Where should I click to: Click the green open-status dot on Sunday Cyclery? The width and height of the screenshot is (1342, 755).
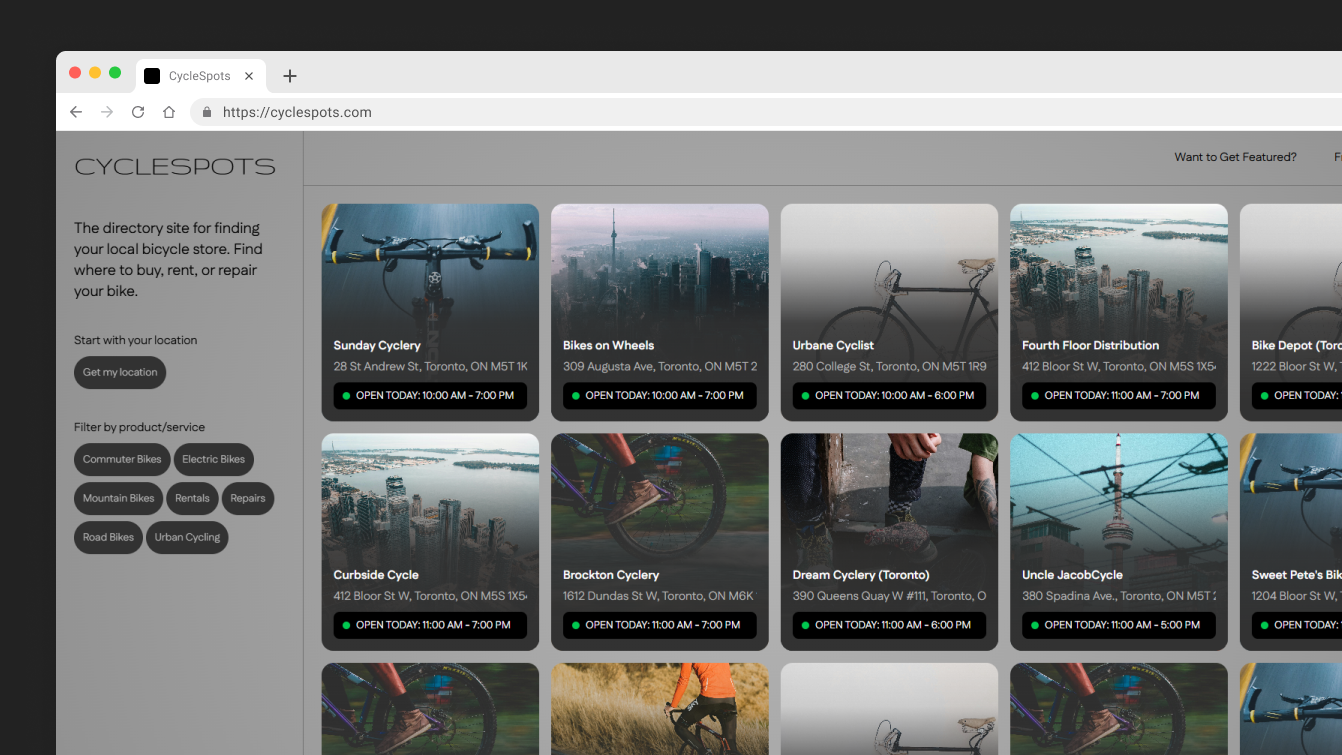(347, 396)
